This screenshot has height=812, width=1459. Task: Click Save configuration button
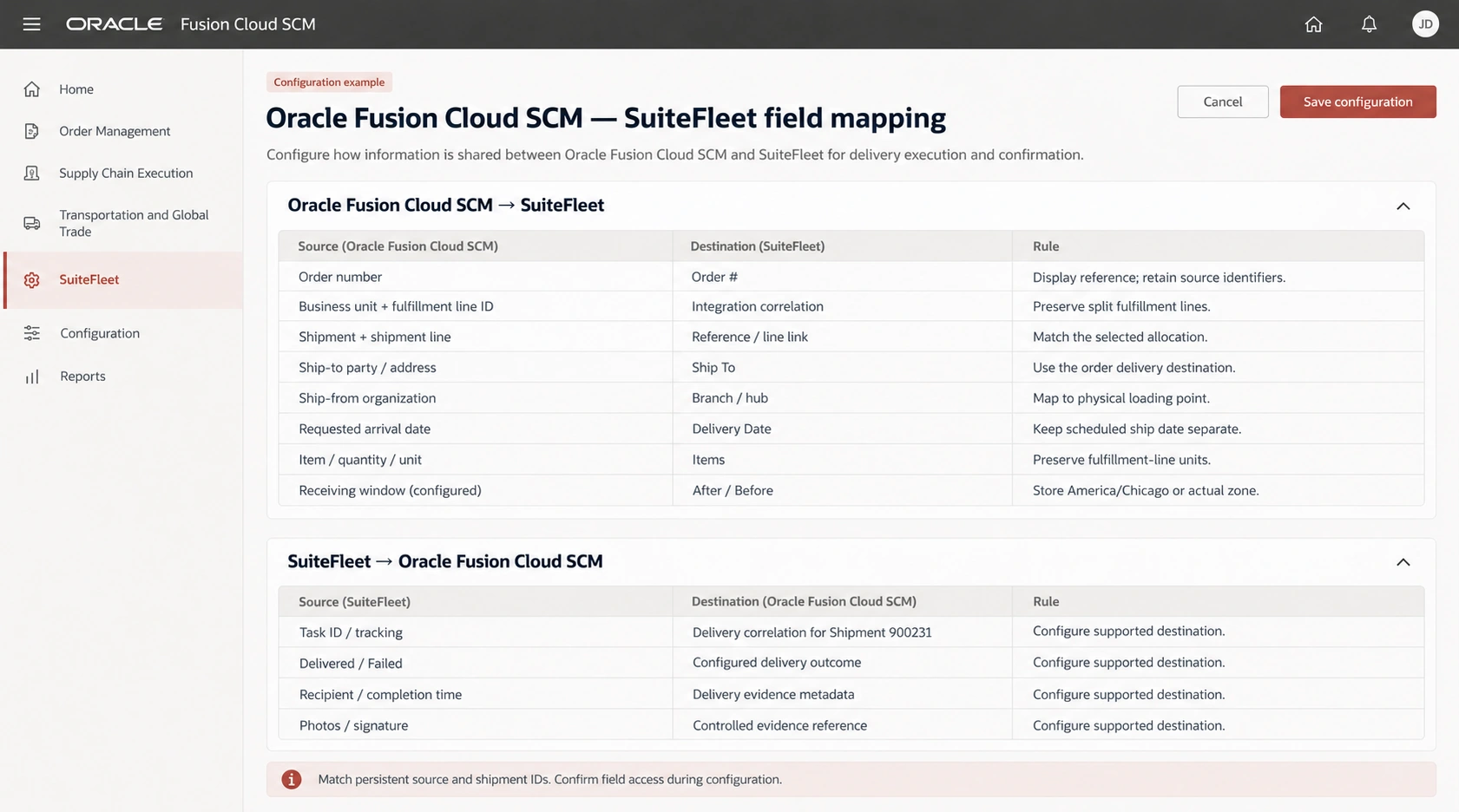1357,101
